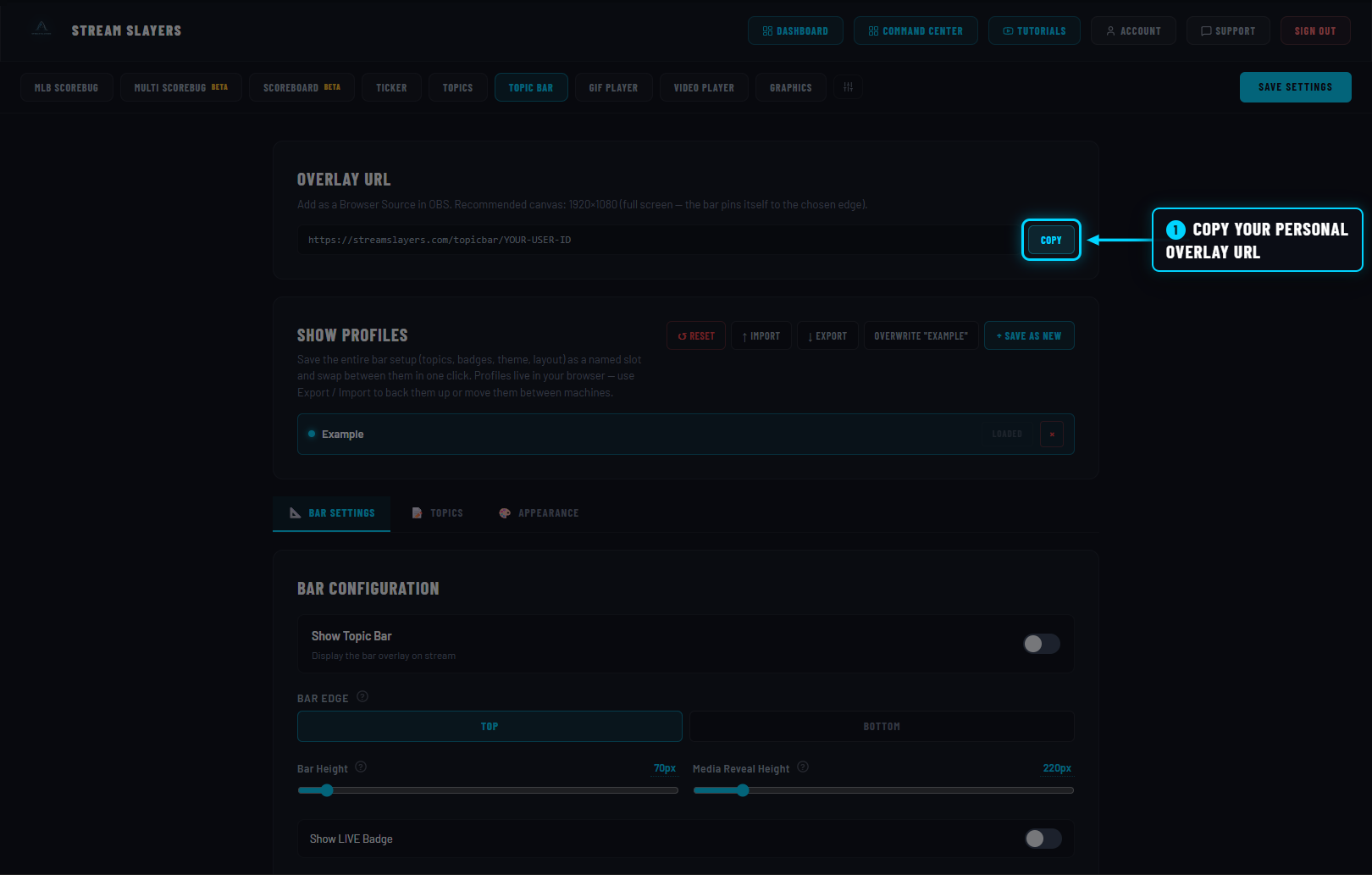Overwrite the "Example" profile

click(921, 335)
